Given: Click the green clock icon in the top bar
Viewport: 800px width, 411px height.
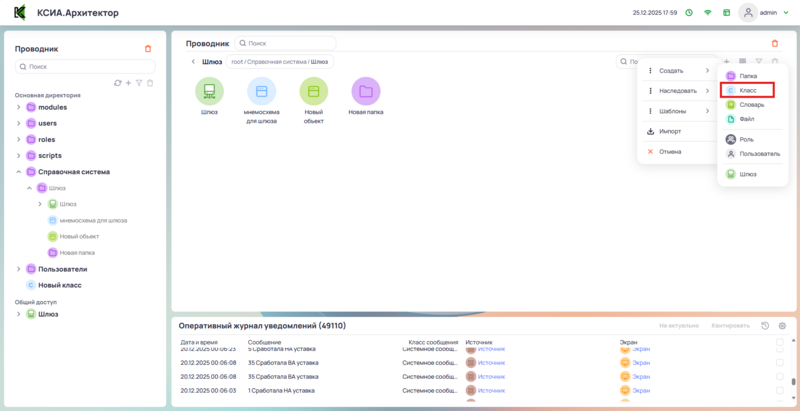Looking at the screenshot, I should pos(688,13).
